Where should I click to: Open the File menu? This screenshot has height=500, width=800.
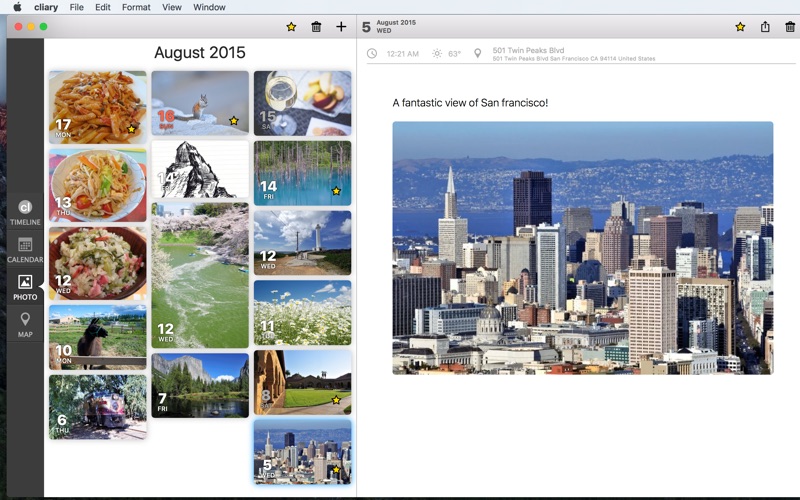(77, 7)
